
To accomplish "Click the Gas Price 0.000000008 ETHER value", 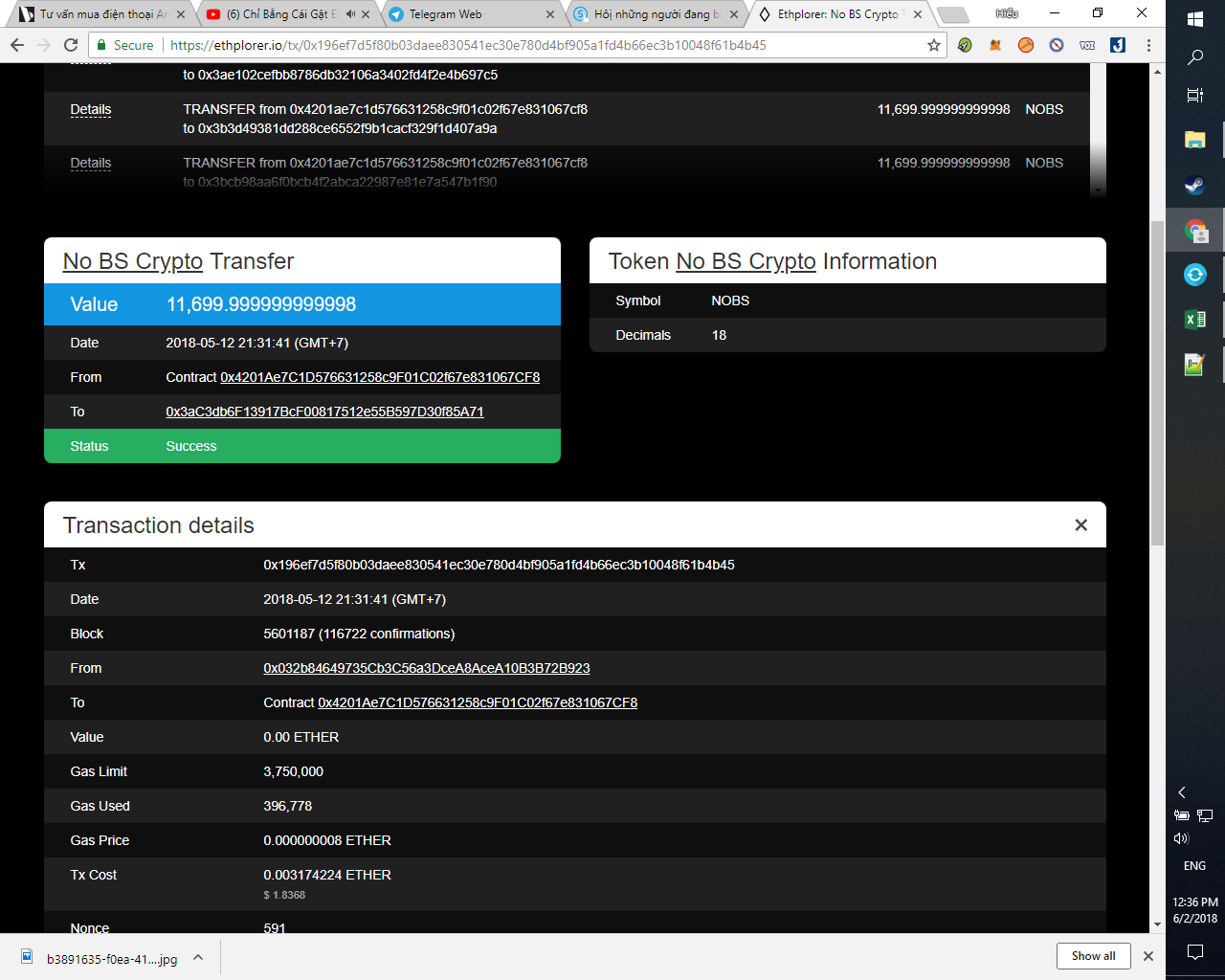I will click(x=327, y=840).
